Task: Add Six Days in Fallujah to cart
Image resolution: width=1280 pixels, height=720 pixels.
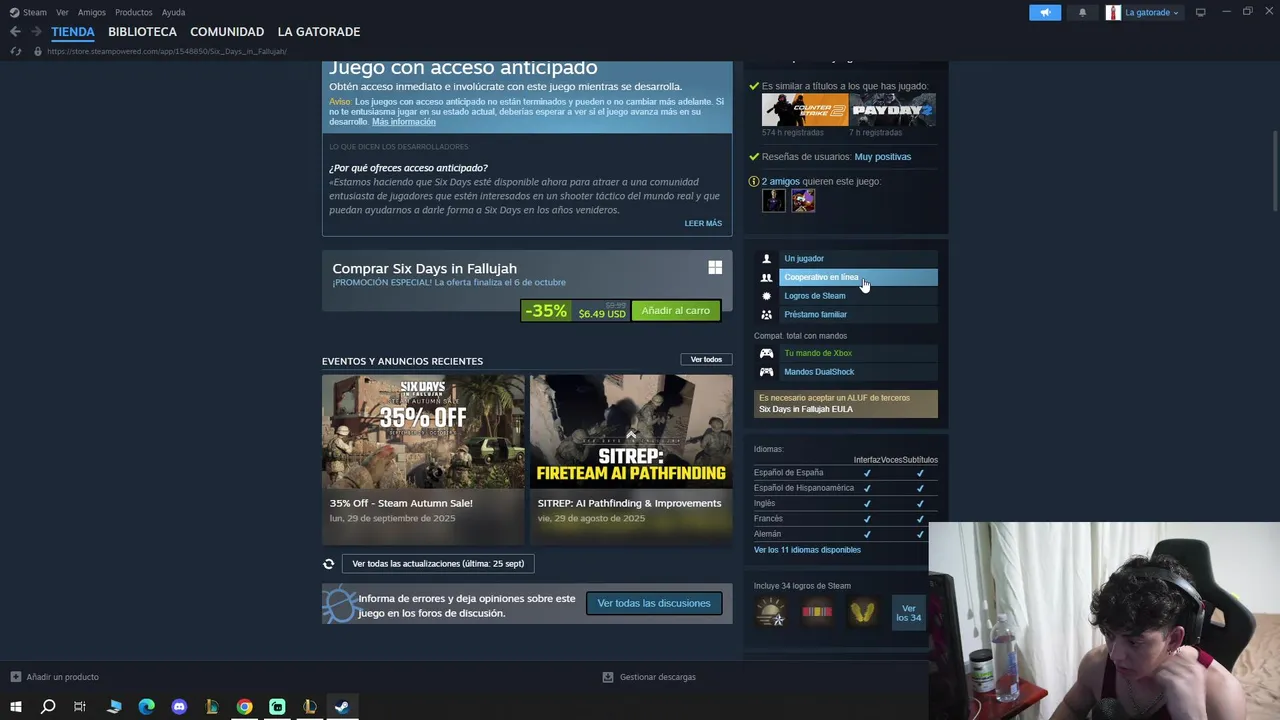Action: (x=676, y=311)
